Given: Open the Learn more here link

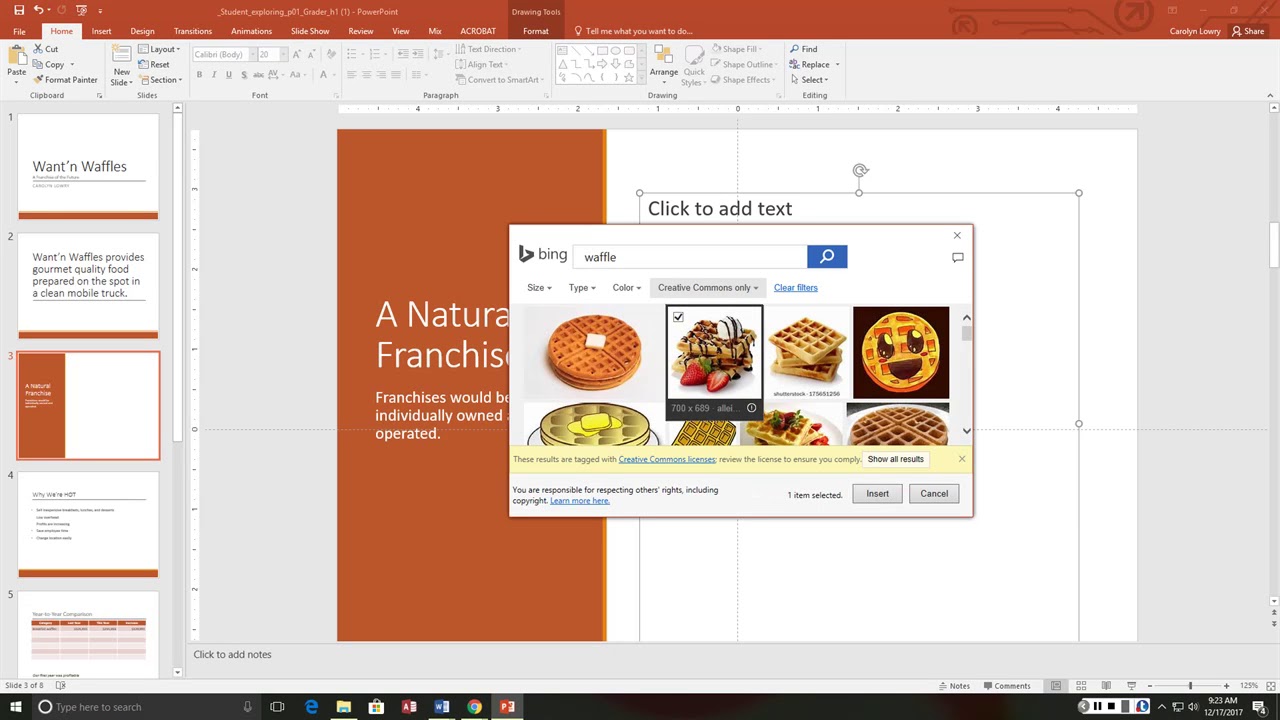Looking at the screenshot, I should (579, 501).
